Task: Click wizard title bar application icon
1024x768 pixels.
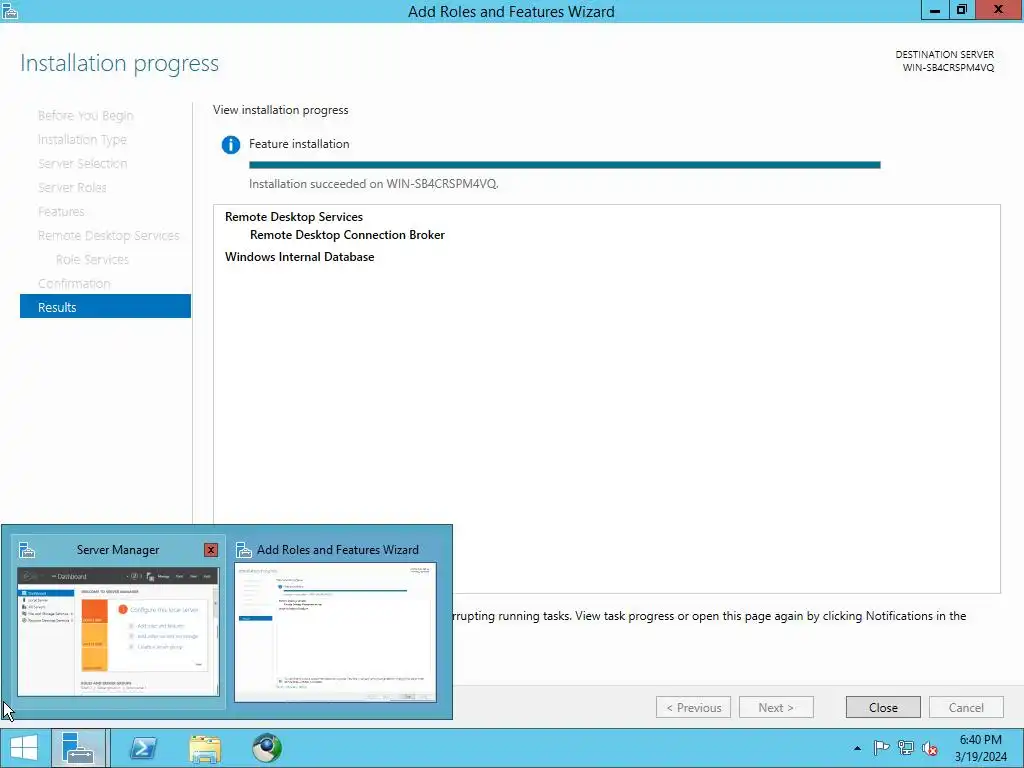Action: [10, 11]
